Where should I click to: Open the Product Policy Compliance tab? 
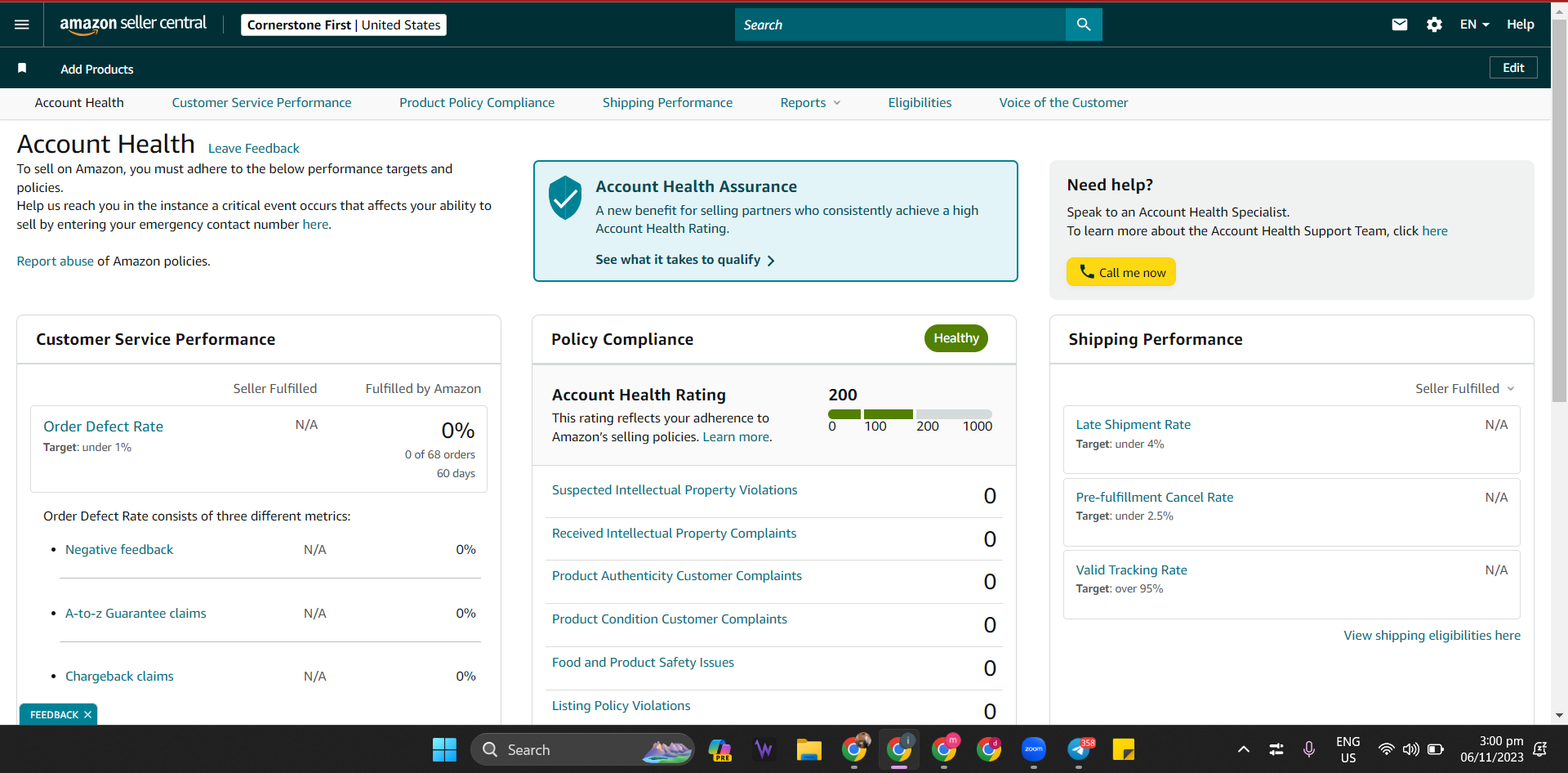coord(477,103)
